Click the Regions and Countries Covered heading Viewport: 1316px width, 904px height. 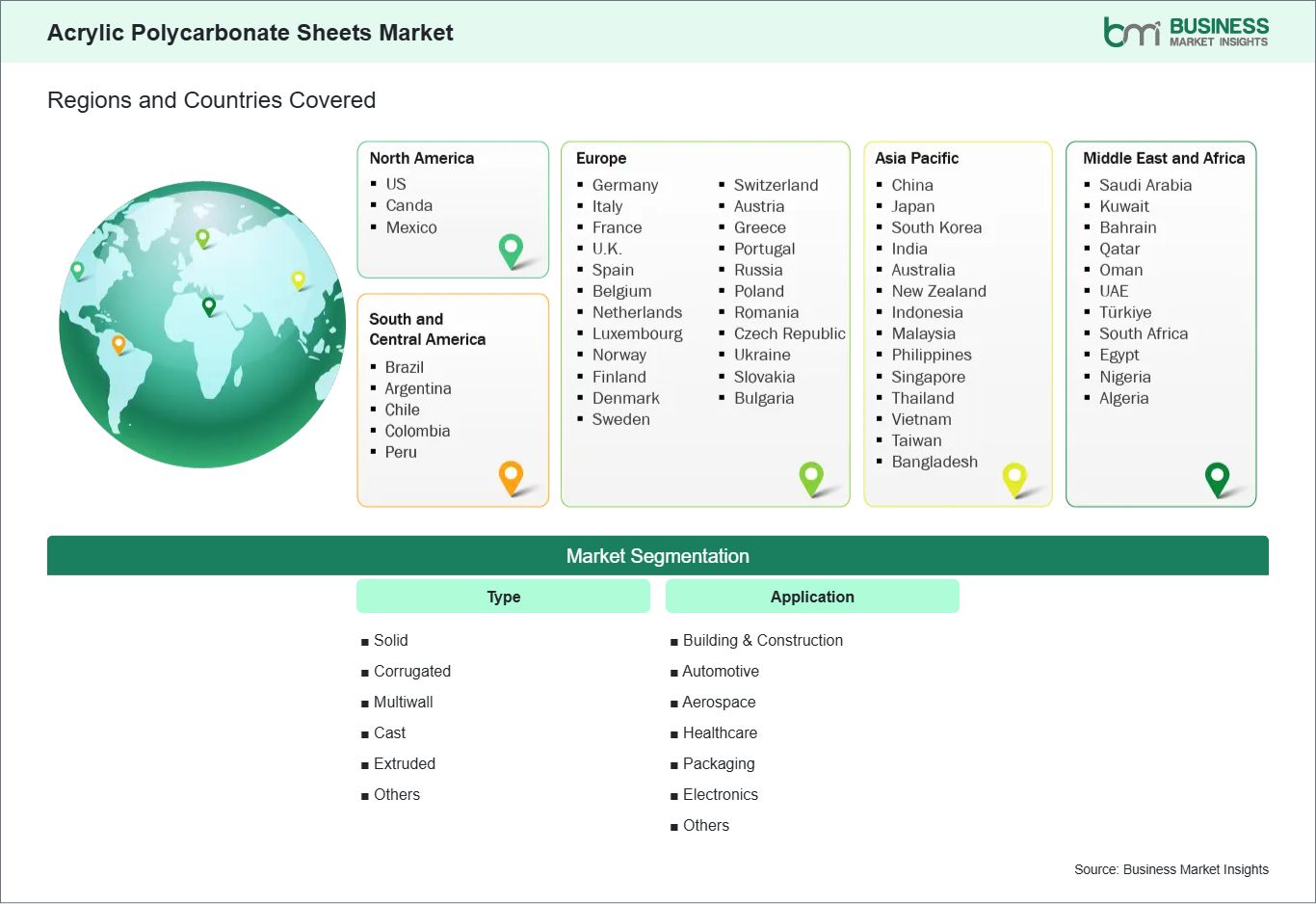click(211, 100)
